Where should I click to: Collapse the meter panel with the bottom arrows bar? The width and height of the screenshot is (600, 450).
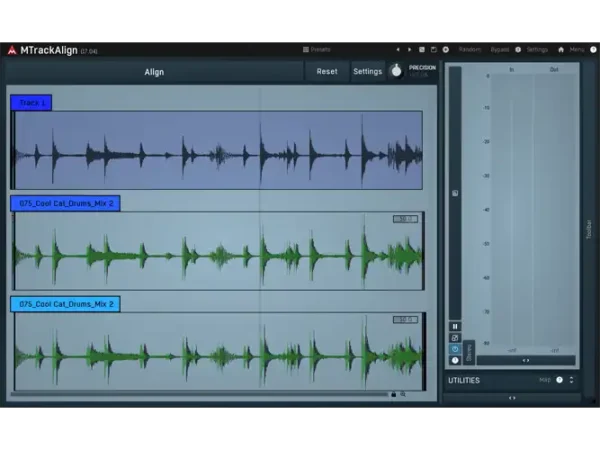(512, 398)
